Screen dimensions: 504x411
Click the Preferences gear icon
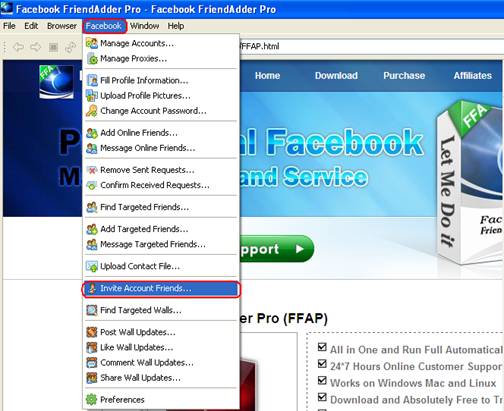pyautogui.click(x=92, y=399)
